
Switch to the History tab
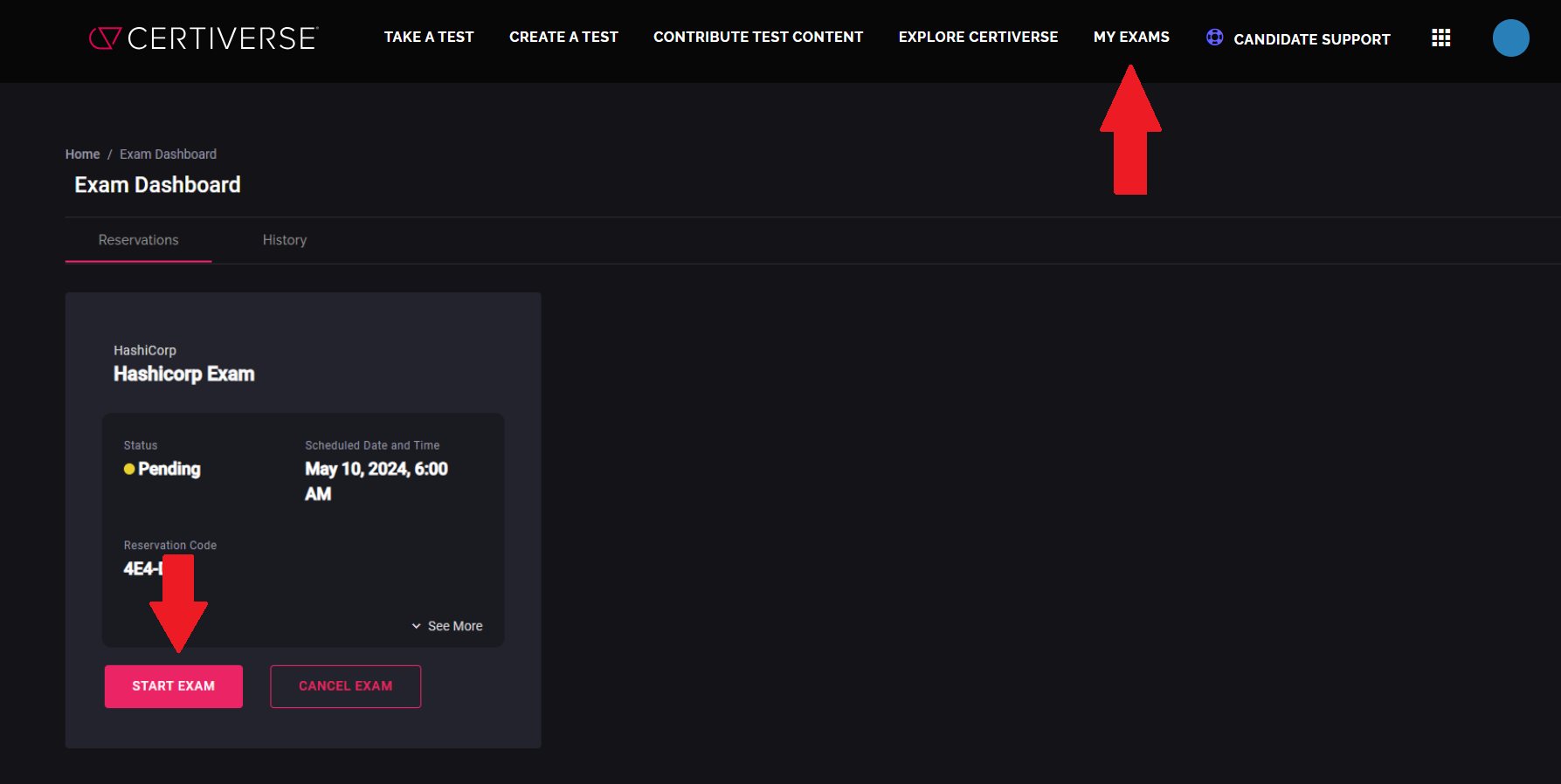[x=285, y=240]
